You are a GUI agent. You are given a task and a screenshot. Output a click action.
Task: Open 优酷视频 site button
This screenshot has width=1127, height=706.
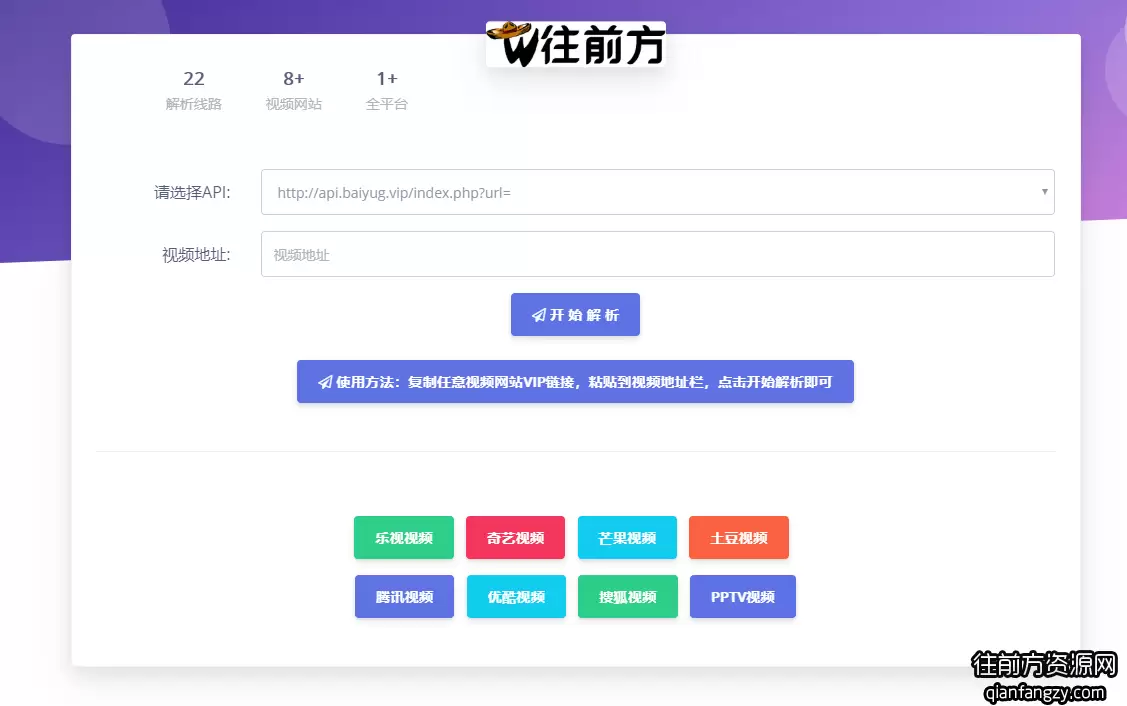[516, 596]
